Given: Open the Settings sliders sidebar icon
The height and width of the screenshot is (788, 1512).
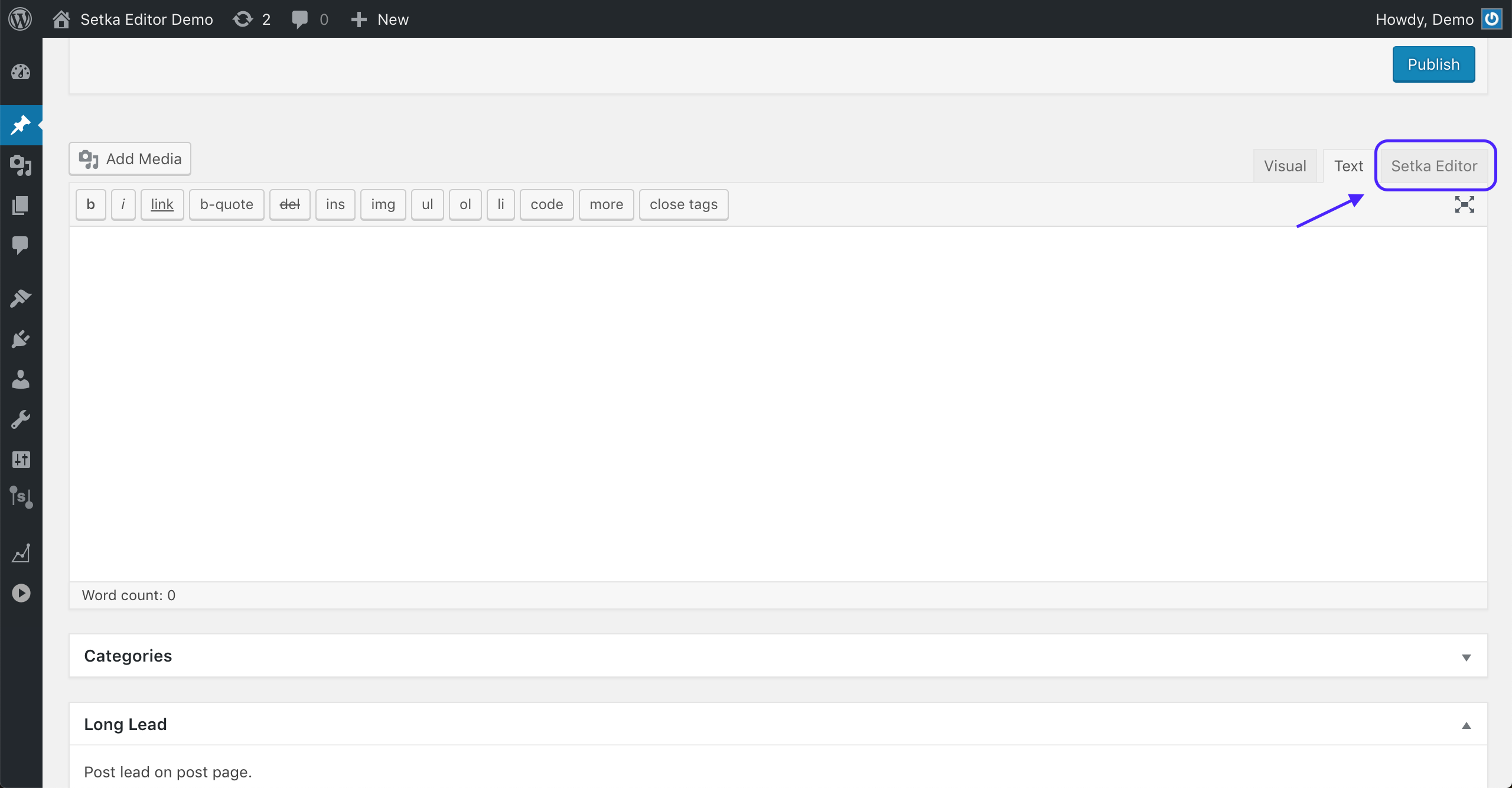Looking at the screenshot, I should tap(21, 459).
